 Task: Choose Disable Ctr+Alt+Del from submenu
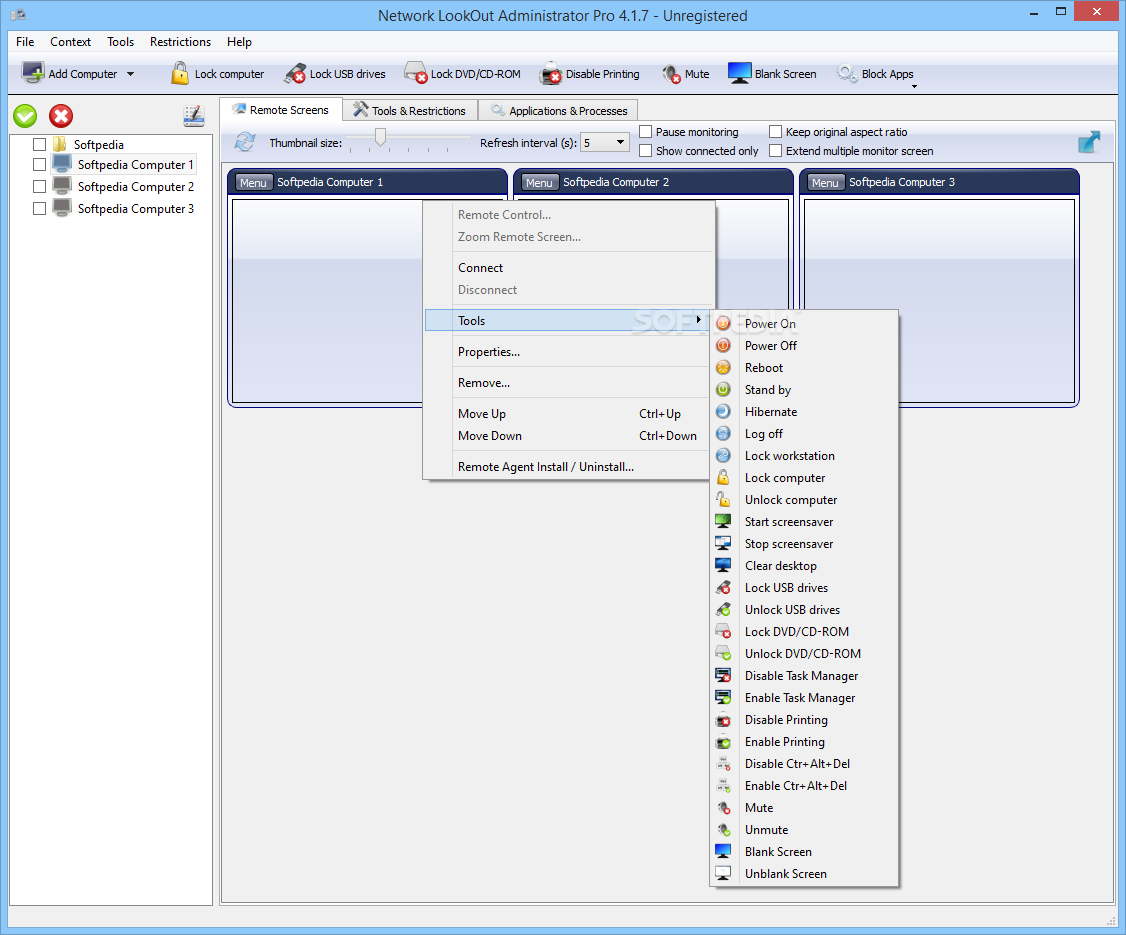[804, 764]
